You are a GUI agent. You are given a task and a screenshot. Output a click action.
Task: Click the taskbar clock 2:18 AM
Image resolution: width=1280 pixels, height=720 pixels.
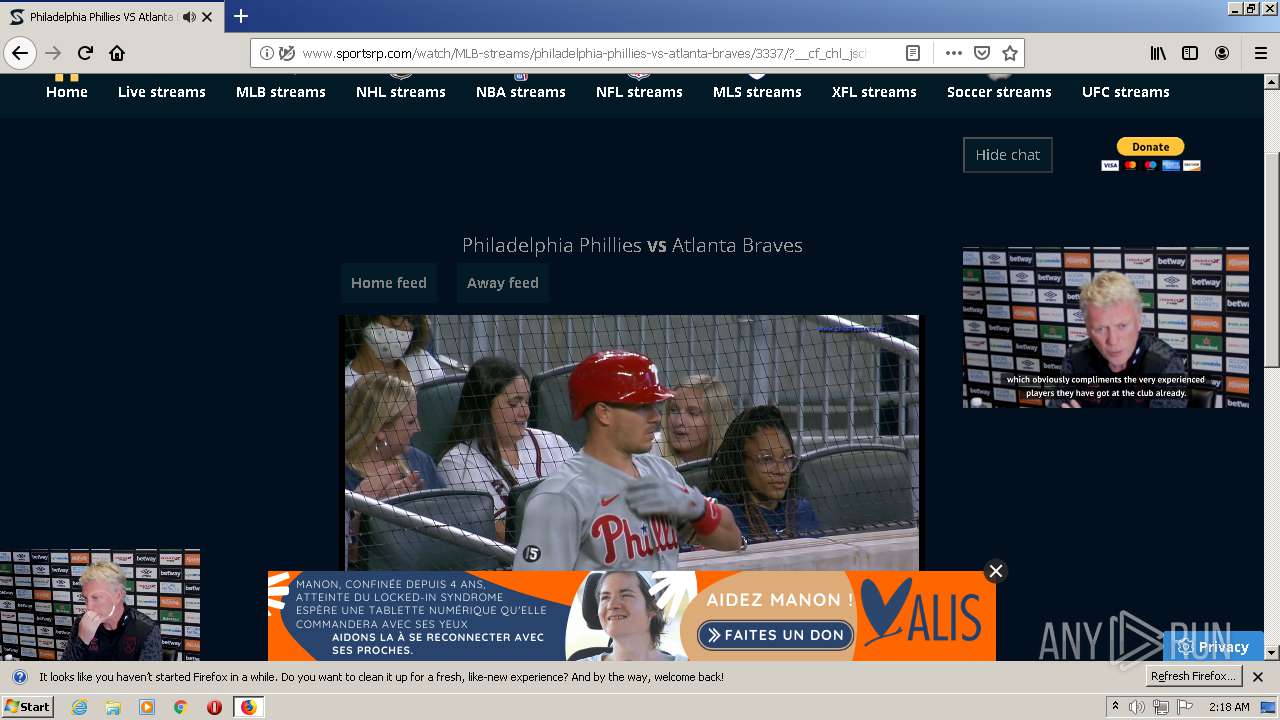pos(1229,707)
